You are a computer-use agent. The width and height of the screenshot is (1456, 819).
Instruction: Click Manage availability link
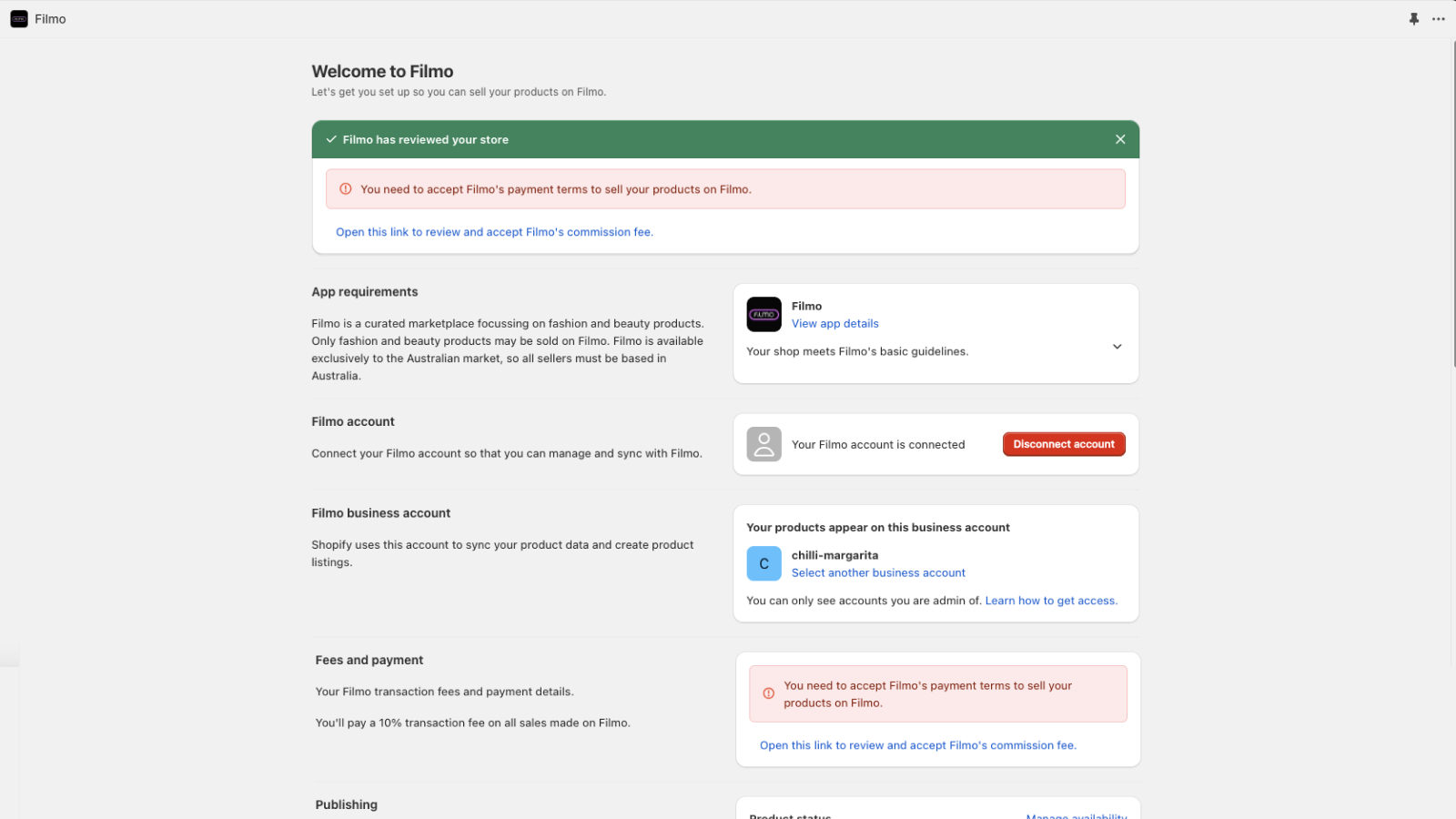[x=1077, y=816]
